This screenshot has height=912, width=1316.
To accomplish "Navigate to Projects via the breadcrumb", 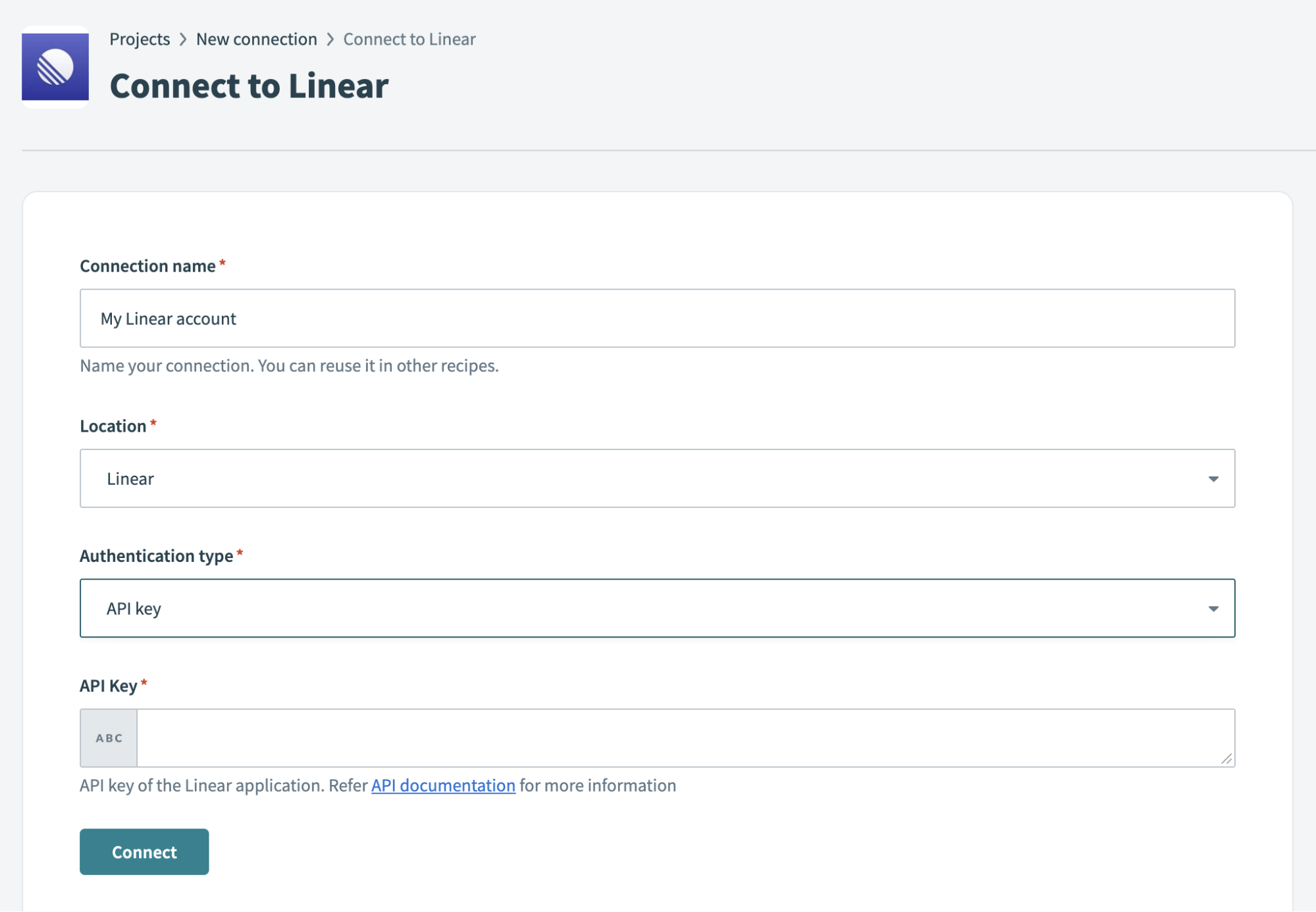I will click(140, 39).
